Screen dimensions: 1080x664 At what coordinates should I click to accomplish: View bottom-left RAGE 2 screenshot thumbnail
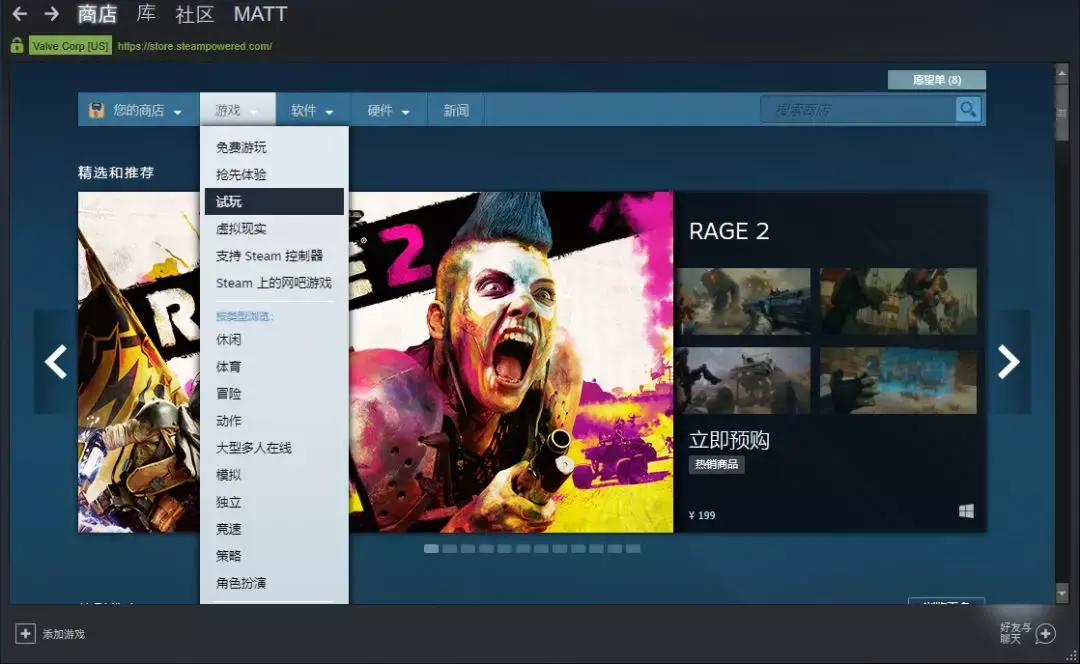point(743,380)
